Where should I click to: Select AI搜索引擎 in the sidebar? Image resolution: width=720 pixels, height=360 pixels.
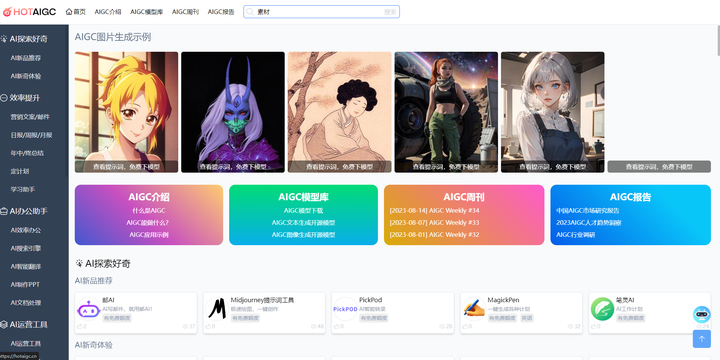[x=26, y=248]
